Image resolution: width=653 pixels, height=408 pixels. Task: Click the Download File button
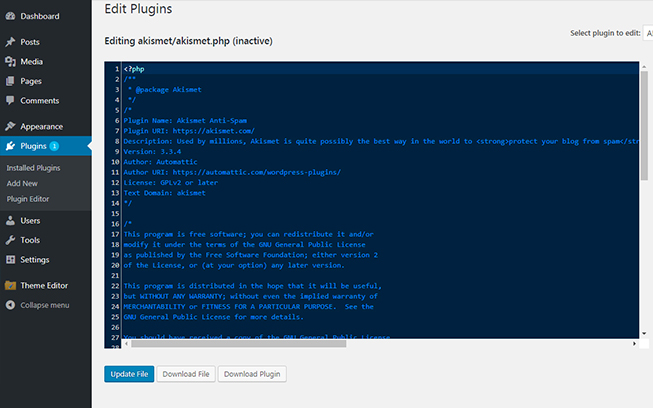tap(186, 374)
